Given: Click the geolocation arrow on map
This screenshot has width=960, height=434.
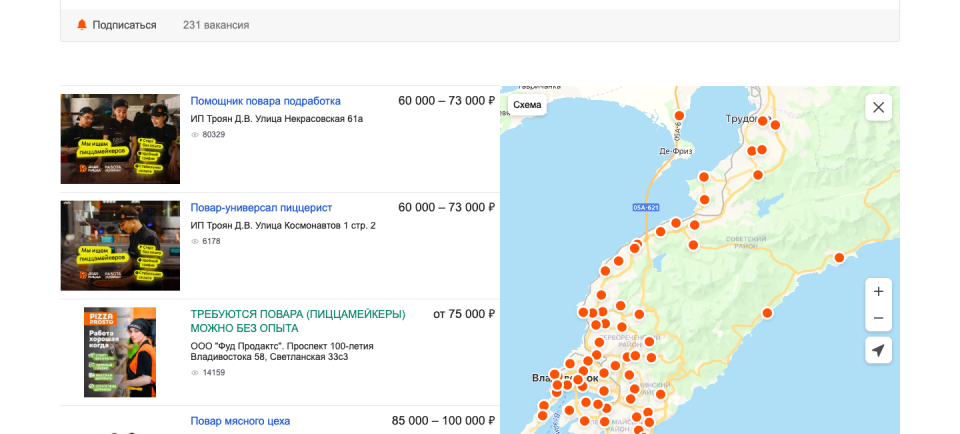Looking at the screenshot, I should [878, 350].
